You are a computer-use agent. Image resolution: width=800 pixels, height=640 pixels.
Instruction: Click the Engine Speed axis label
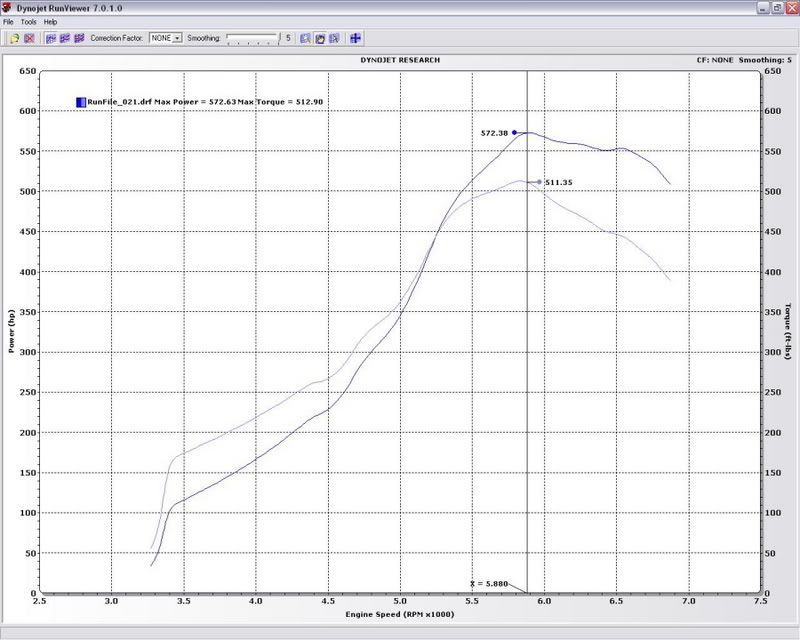point(399,614)
